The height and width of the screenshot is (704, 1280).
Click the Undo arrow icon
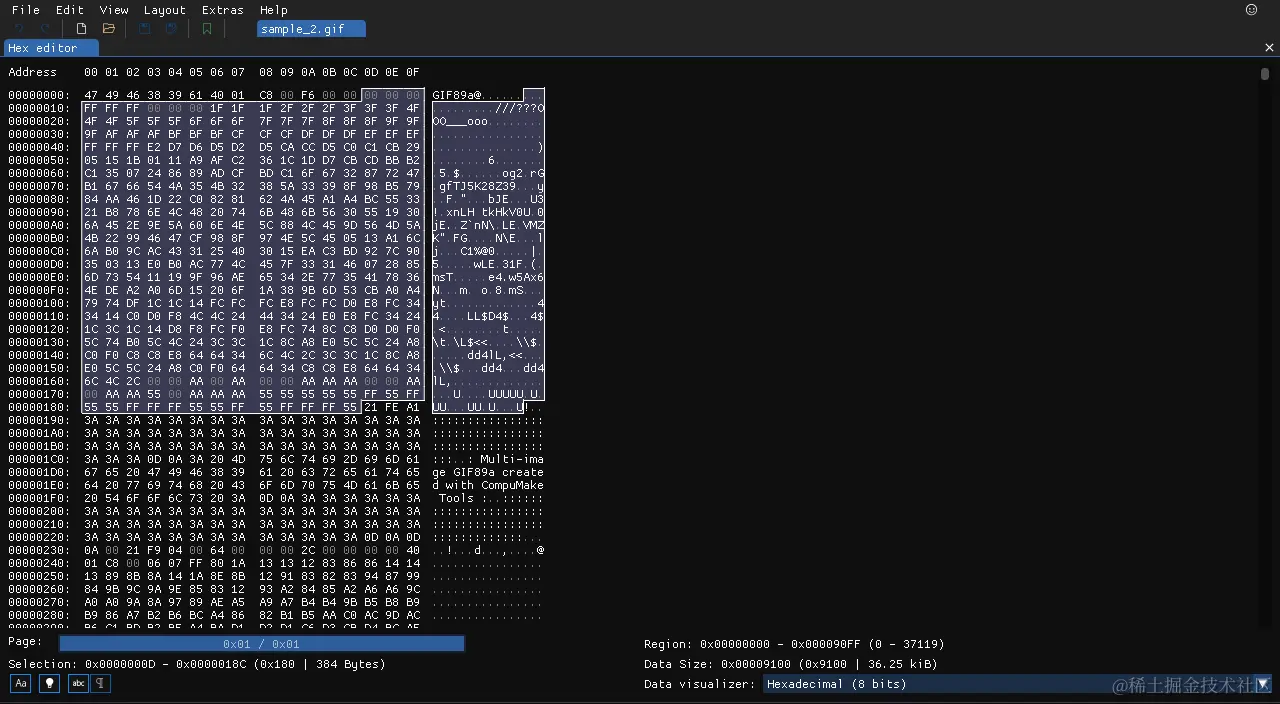click(18, 29)
